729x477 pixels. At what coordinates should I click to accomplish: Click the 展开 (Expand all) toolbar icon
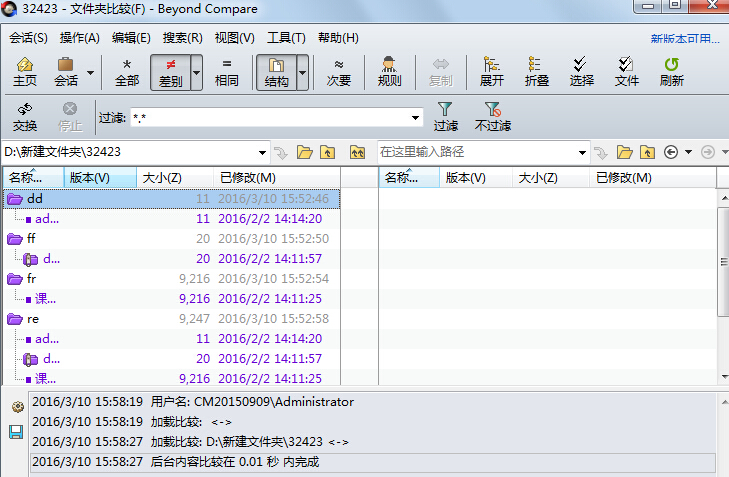(x=492, y=72)
